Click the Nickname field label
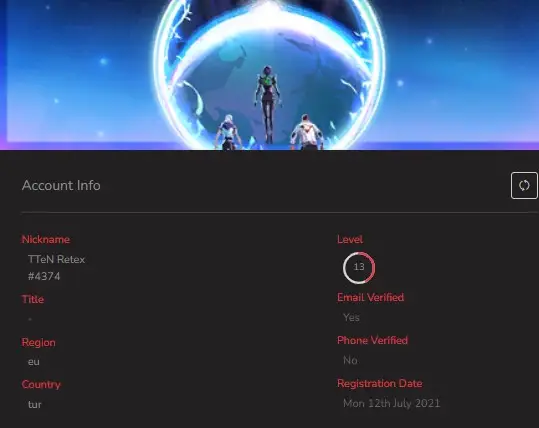This screenshot has height=428, width=539. pos(46,239)
